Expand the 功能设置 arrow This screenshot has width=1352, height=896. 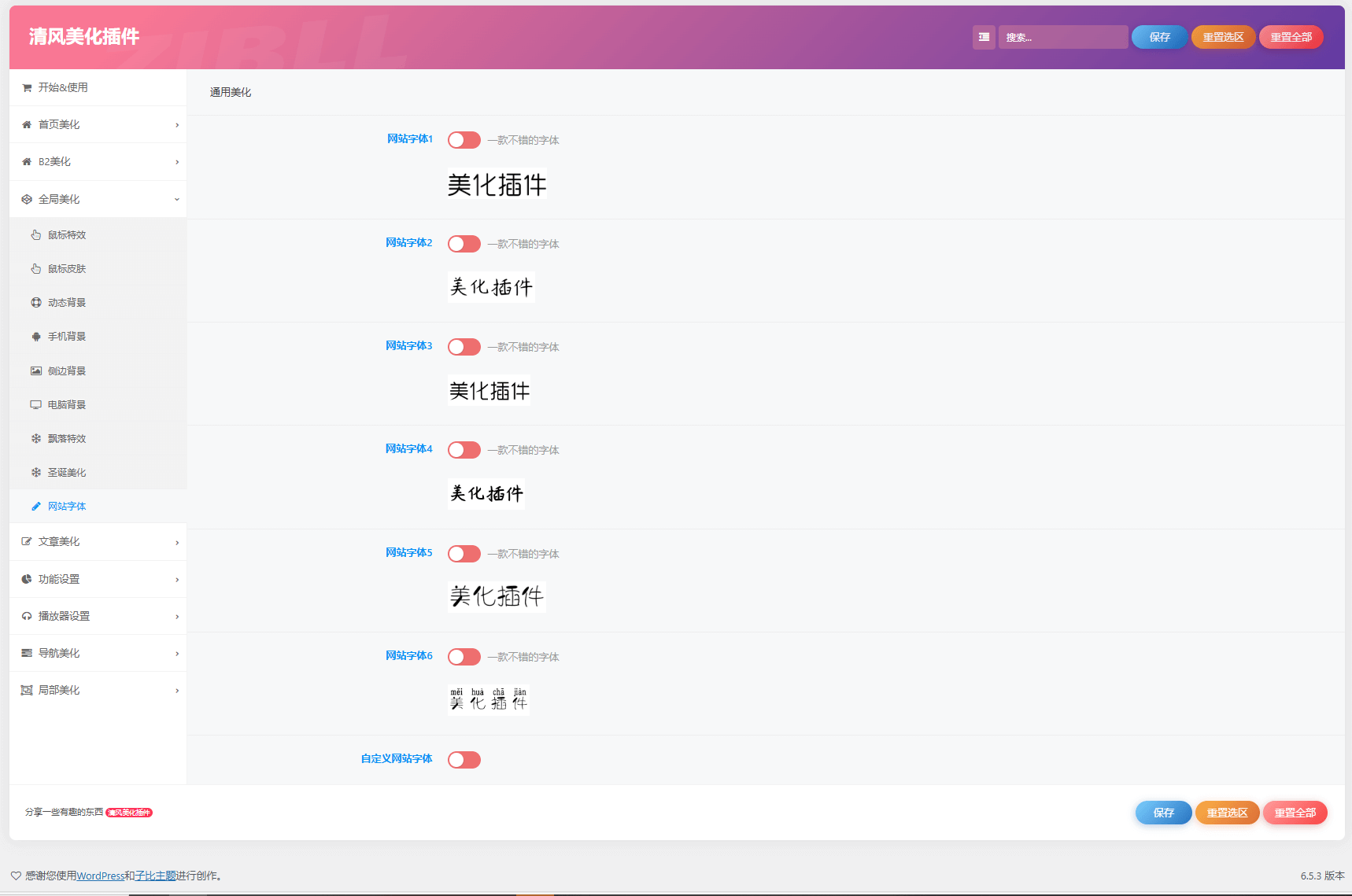pos(177,580)
